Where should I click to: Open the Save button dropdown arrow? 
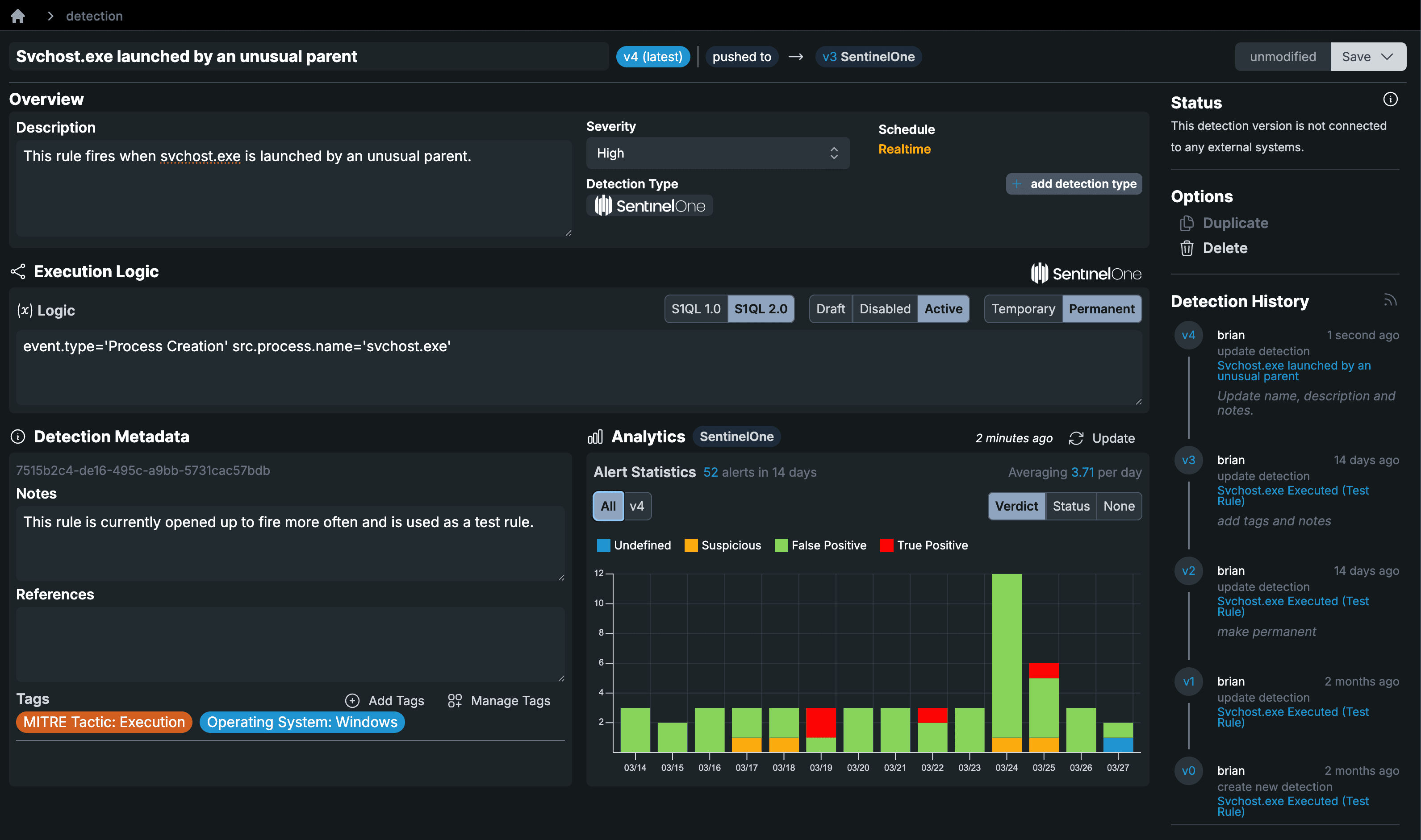[1387, 57]
